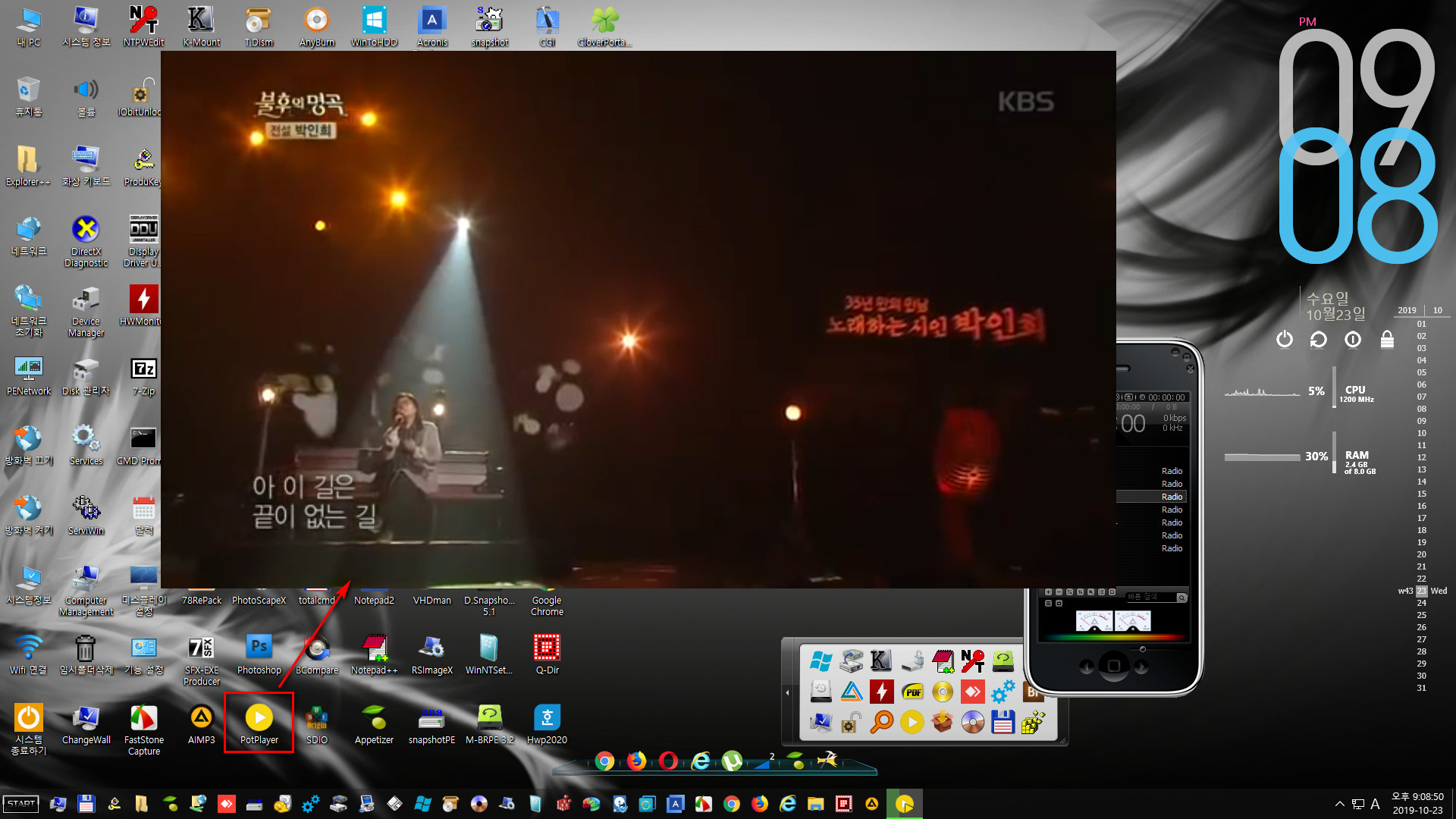Launch Notepad++ from the desktop
This screenshot has height=819, width=1456.
pos(374,654)
